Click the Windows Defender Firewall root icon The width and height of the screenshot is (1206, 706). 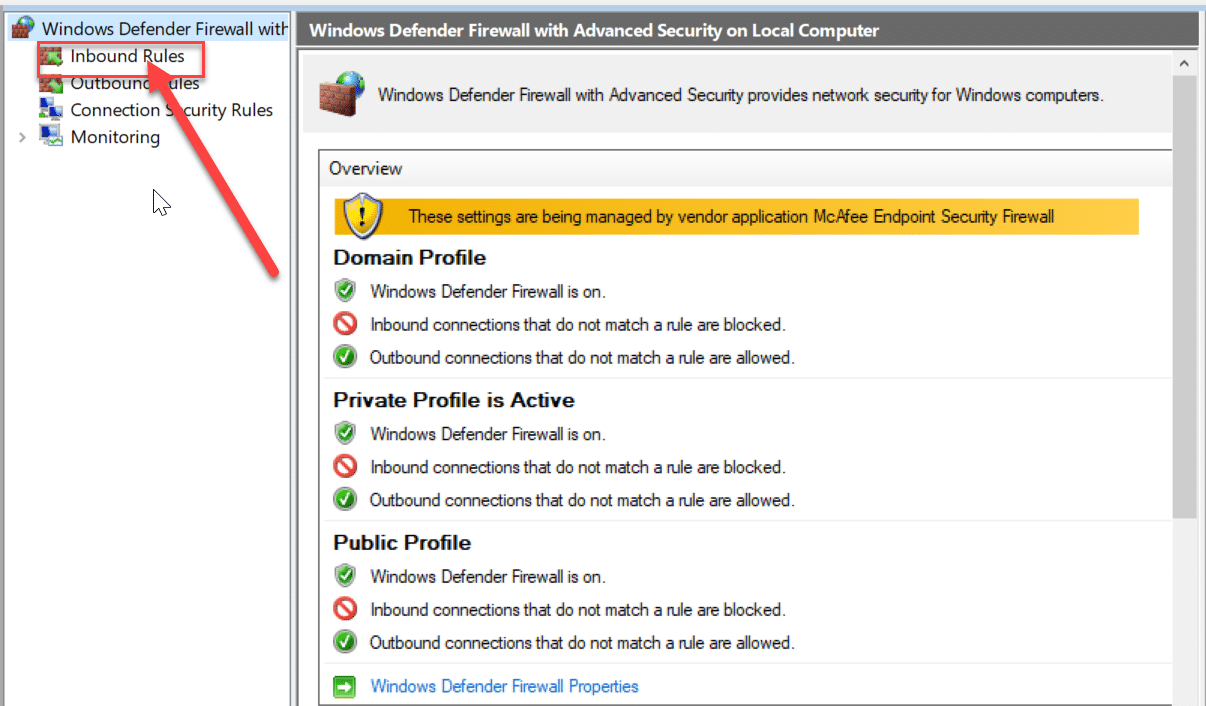tap(24, 30)
